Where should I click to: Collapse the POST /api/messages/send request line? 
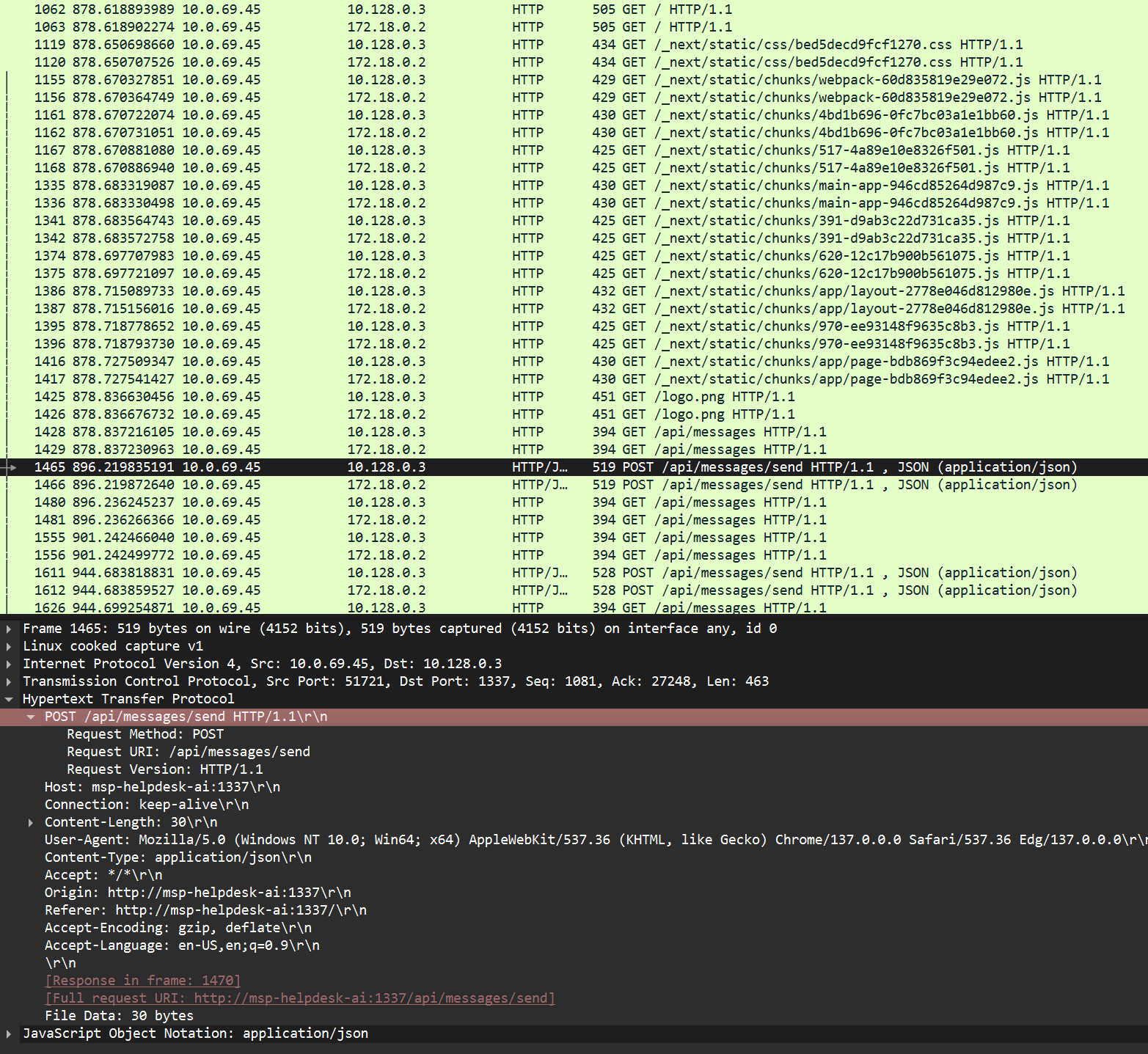[29, 717]
